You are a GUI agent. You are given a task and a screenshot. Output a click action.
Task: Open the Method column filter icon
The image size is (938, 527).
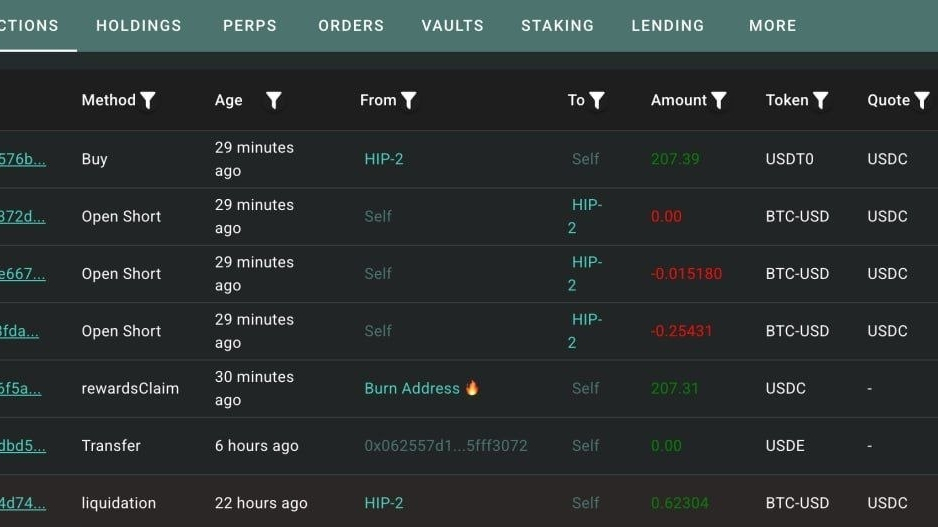[148, 100]
